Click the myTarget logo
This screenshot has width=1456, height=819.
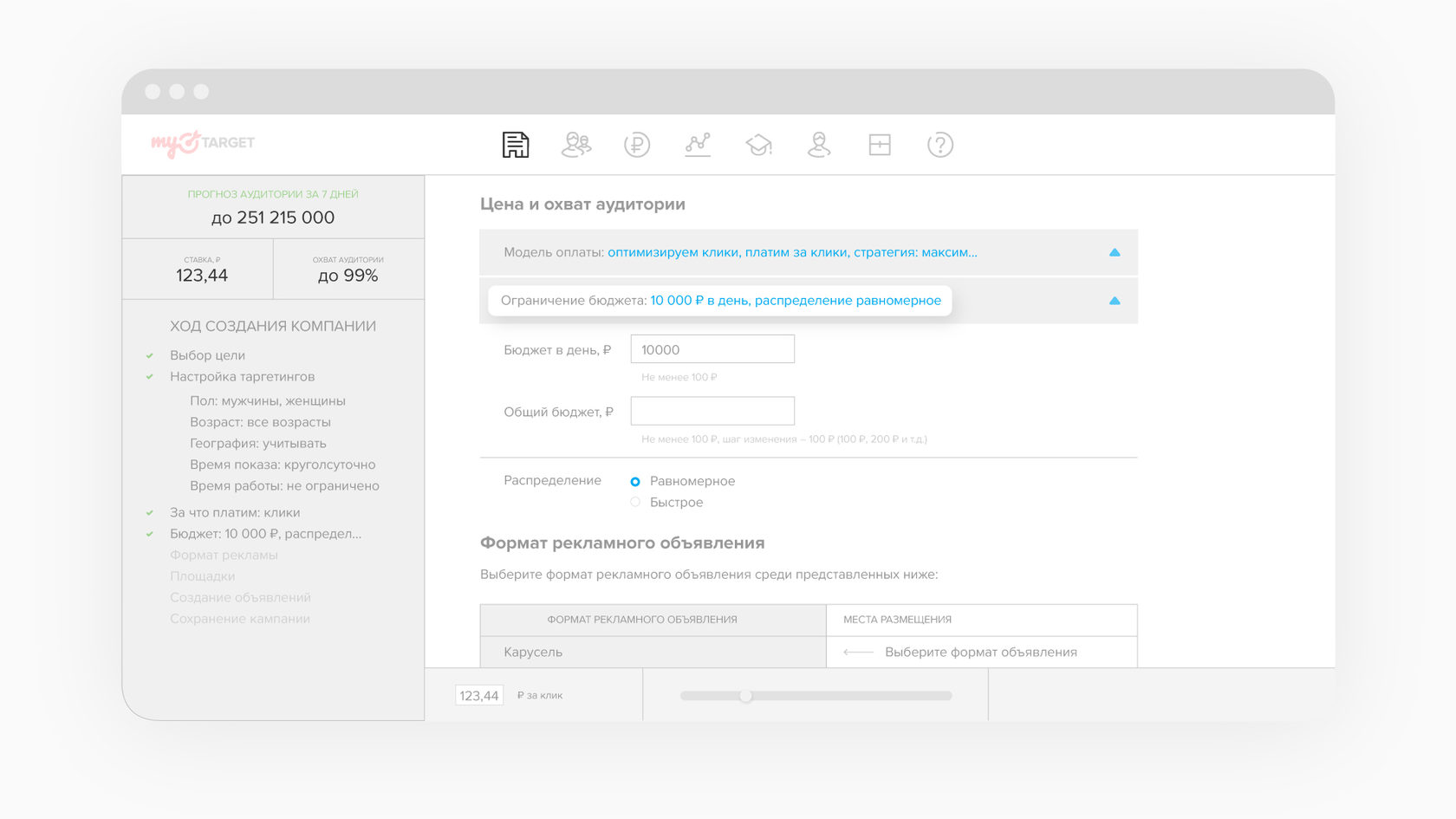(203, 143)
